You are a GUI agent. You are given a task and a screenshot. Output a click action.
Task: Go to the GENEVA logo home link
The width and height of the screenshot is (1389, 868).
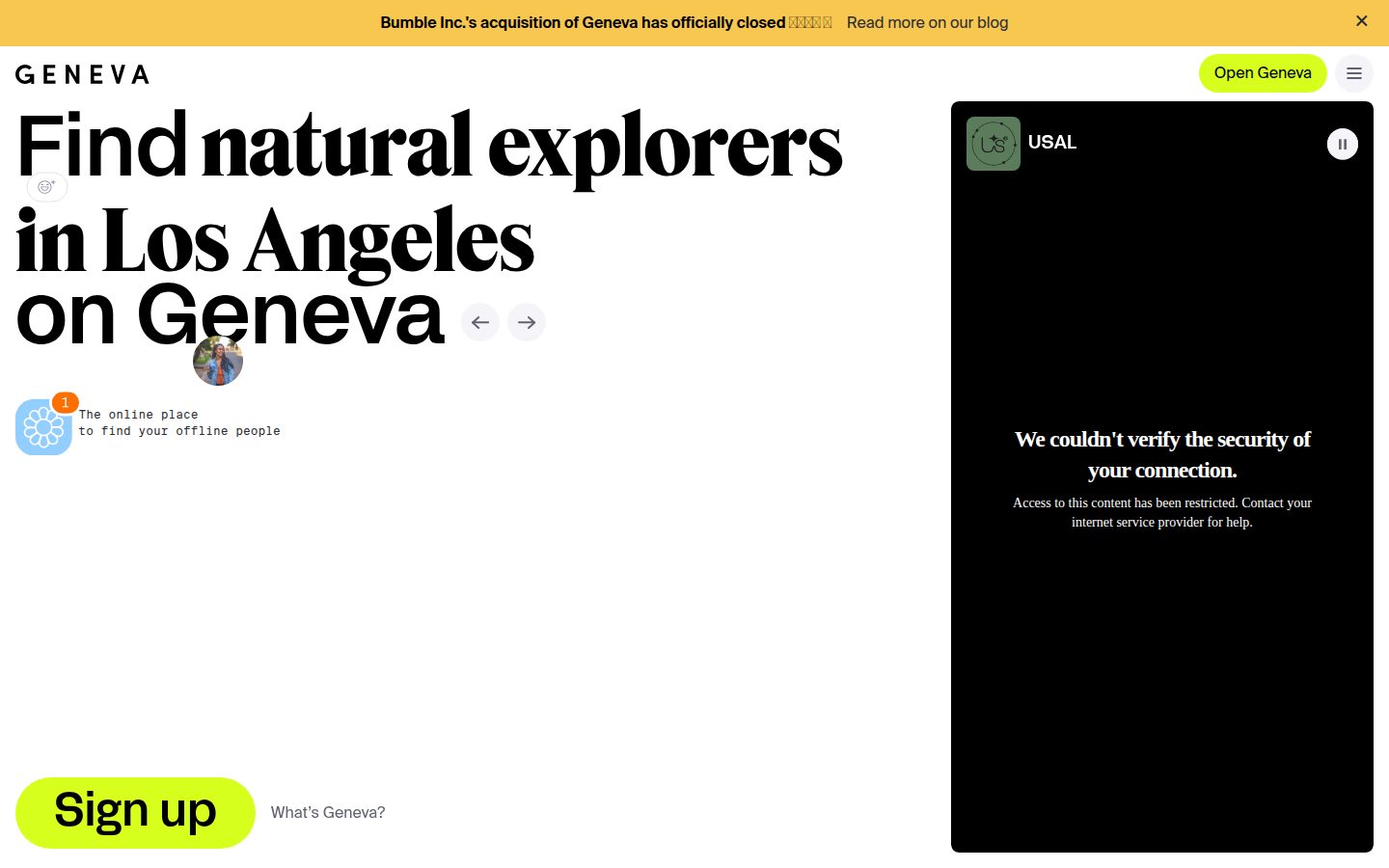pyautogui.click(x=82, y=74)
